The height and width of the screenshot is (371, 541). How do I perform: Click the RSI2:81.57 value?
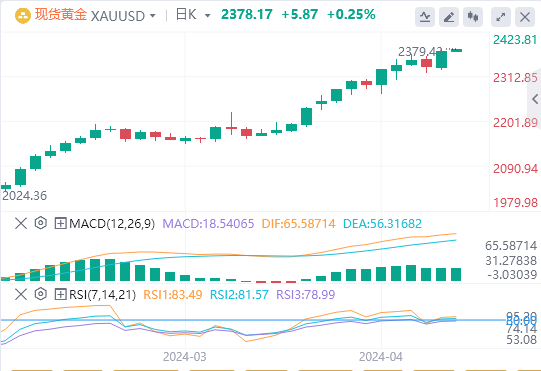click(x=239, y=295)
